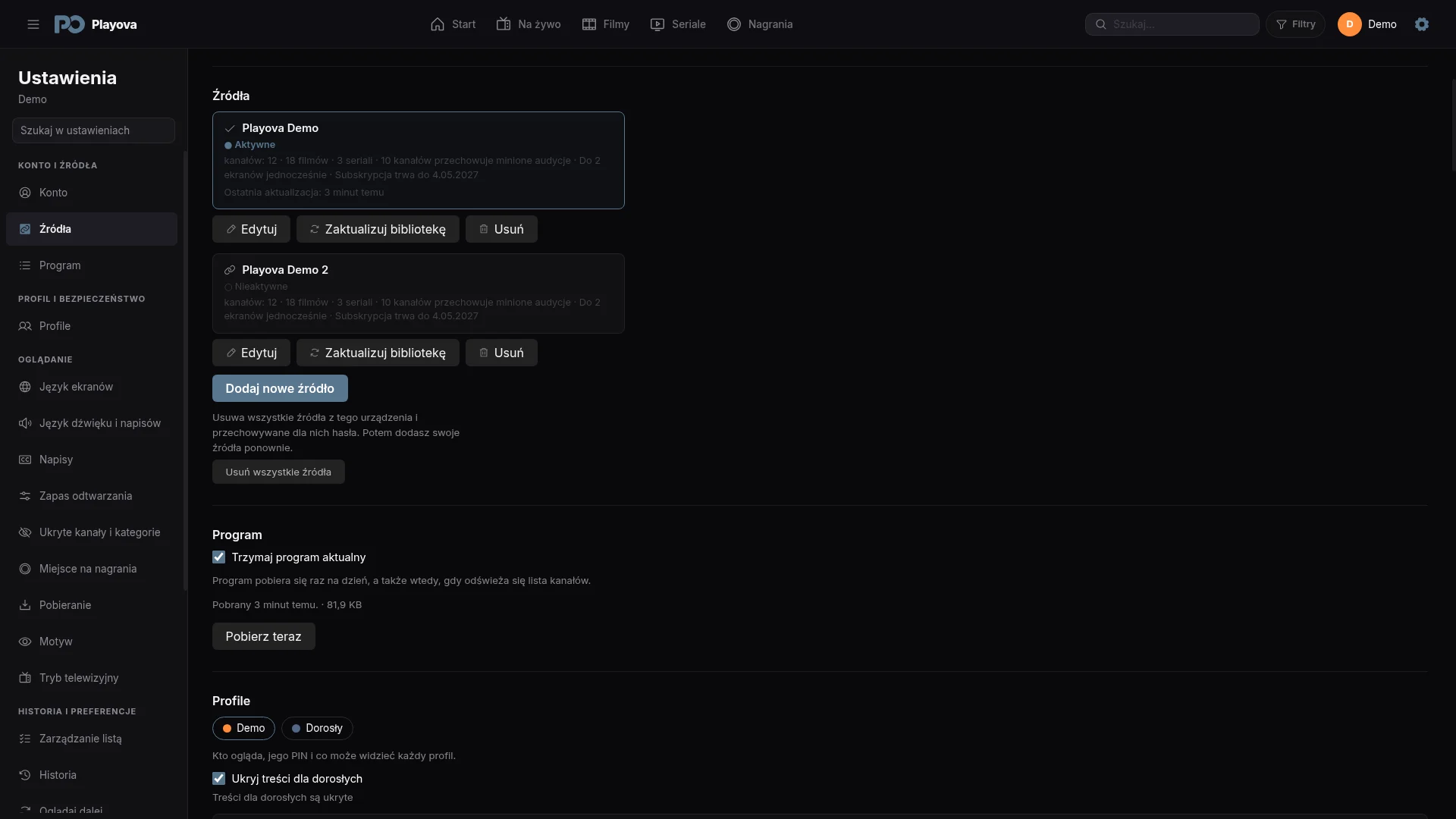Open Historia settings
This screenshot has width=1456, height=819.
[92, 775]
